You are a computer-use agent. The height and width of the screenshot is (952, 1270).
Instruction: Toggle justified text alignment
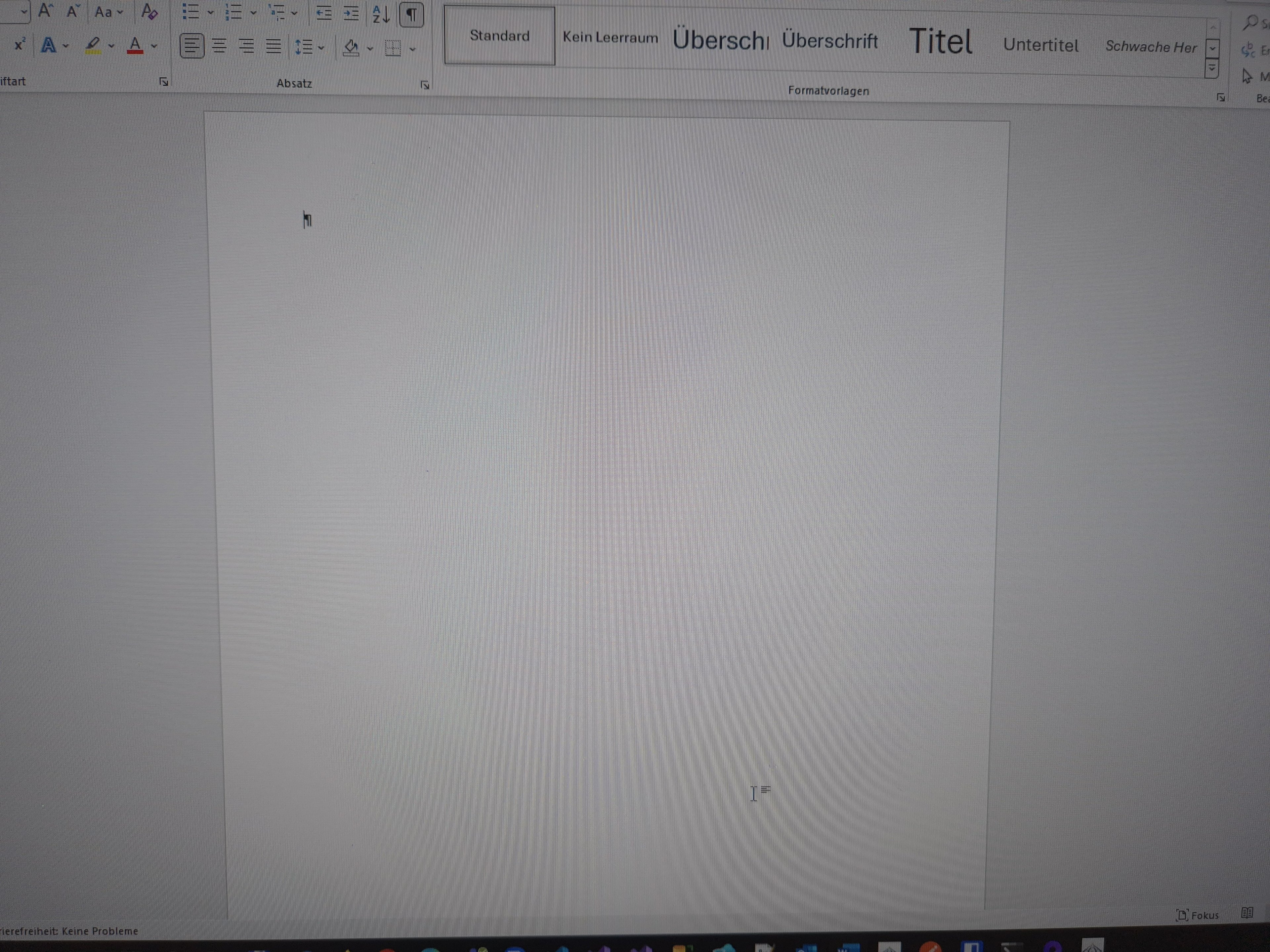click(x=273, y=47)
